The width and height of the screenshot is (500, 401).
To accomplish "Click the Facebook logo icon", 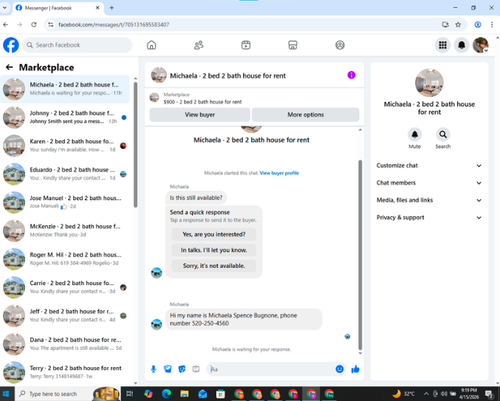I will point(11,45).
